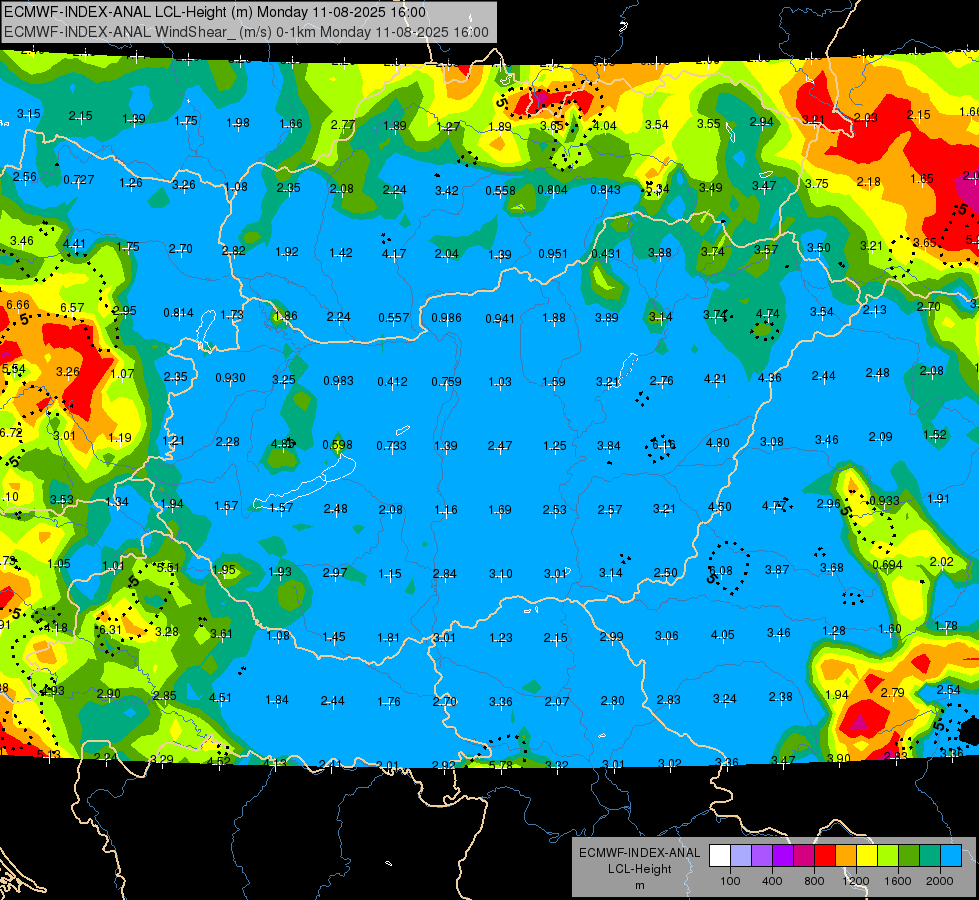The image size is (979, 900).
Task: Click the wind shear value 0.941
Action: [x=500, y=319]
